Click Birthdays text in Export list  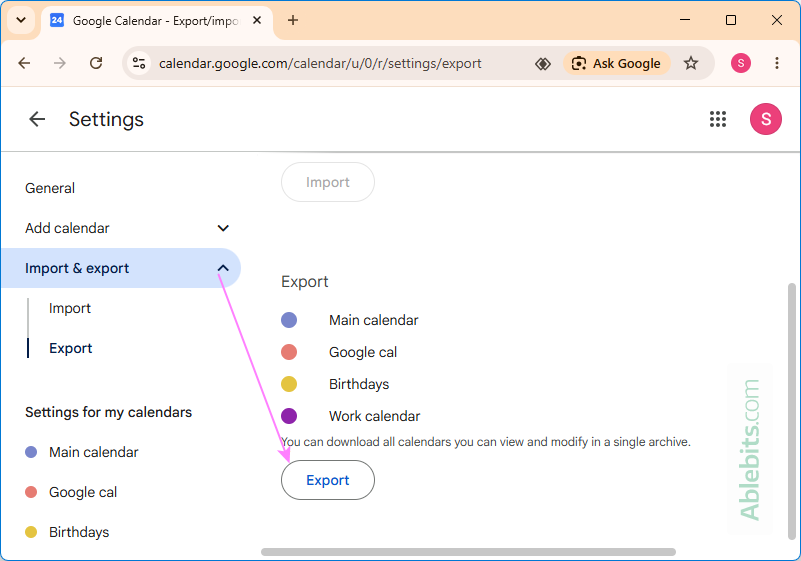click(359, 384)
